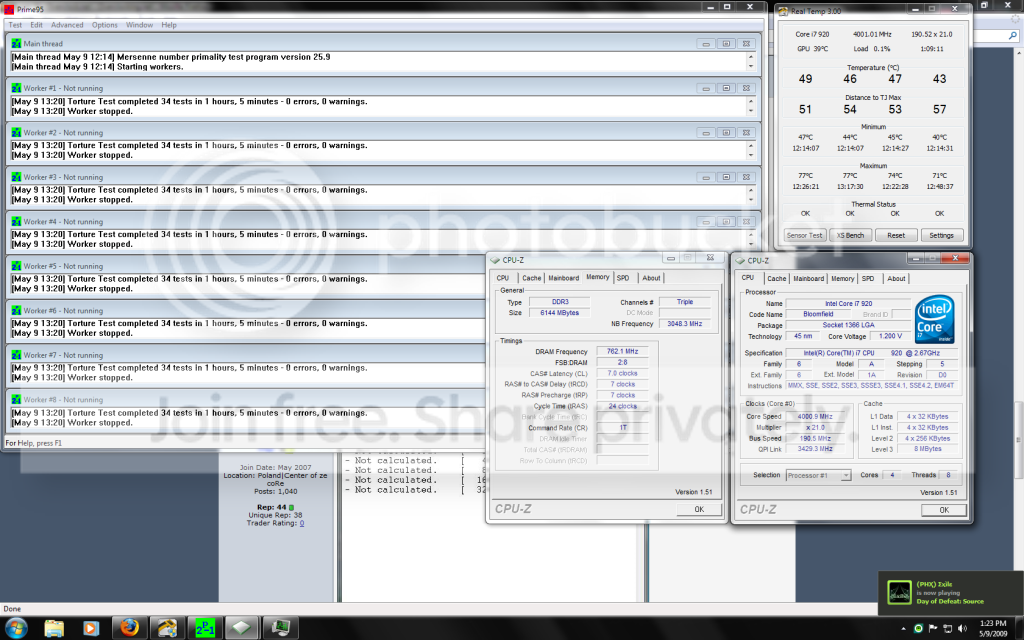The height and width of the screenshot is (640, 1024).
Task: Click the XS Bench button in Real Temp
Action: [850, 235]
